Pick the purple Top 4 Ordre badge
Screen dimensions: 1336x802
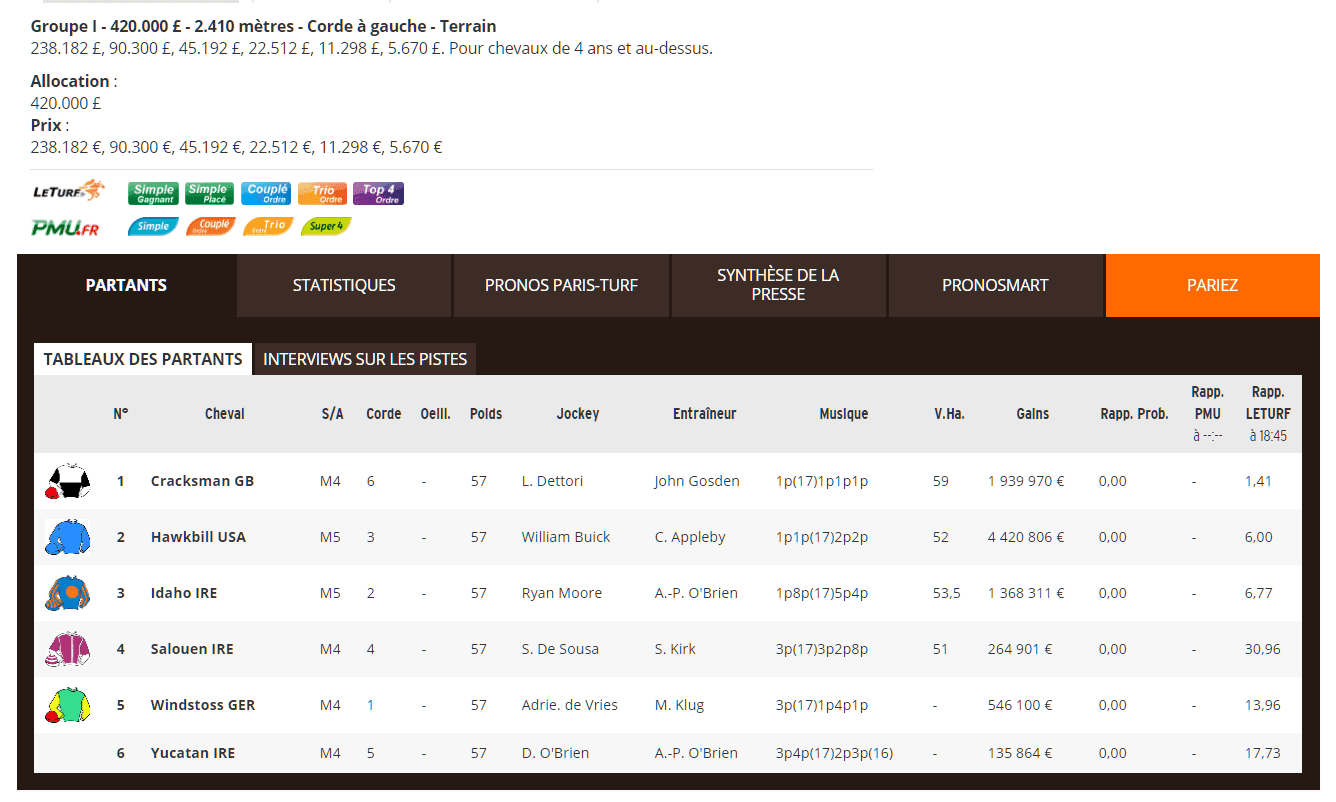click(x=378, y=193)
